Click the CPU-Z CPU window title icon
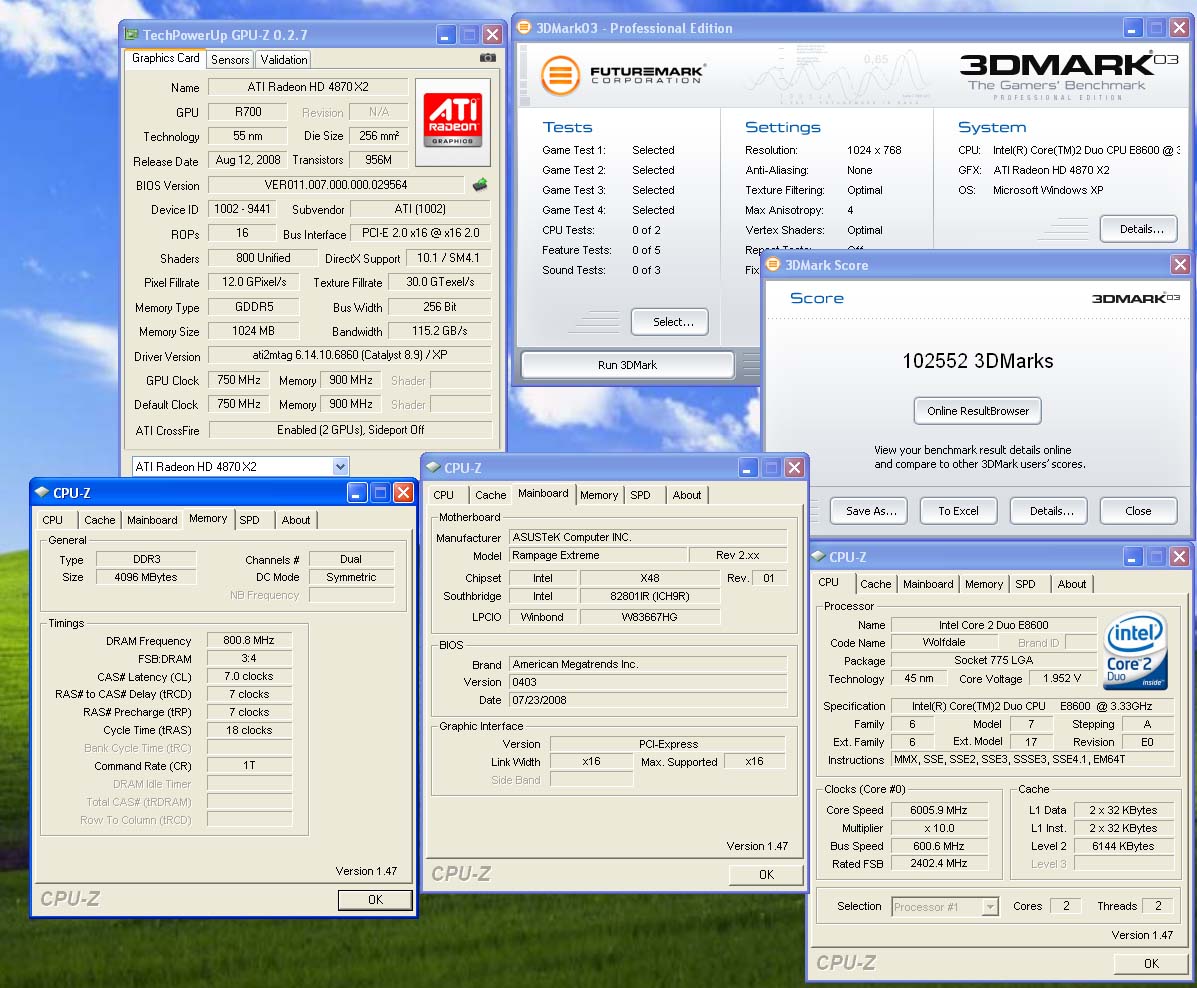 pos(818,557)
